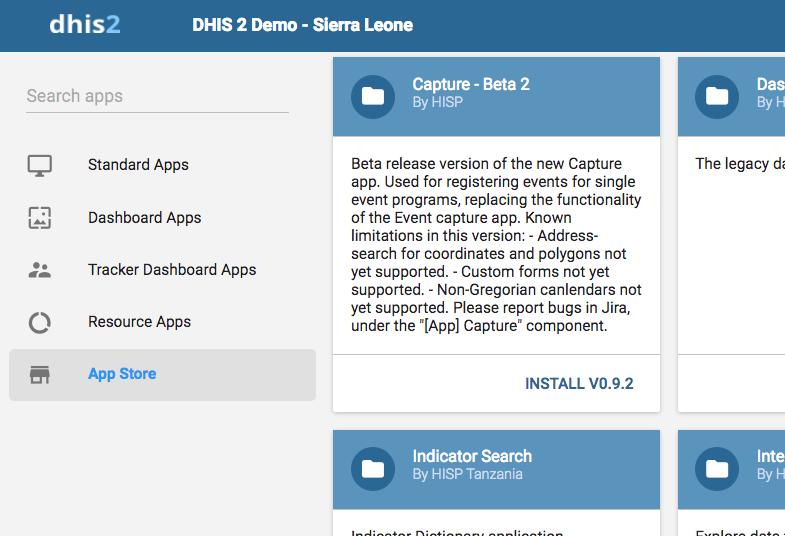Click the Capture - Beta 2 folder icon
Viewport: 785px width, 536px height.
click(372, 96)
